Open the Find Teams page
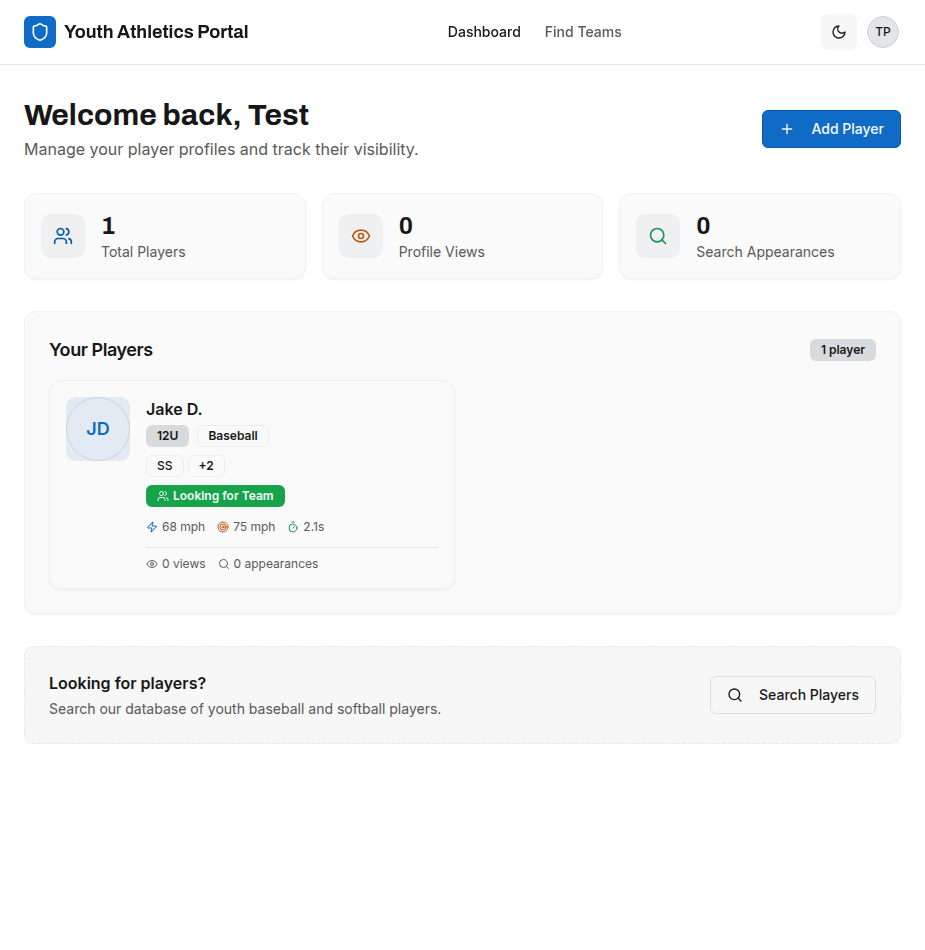 coord(583,31)
